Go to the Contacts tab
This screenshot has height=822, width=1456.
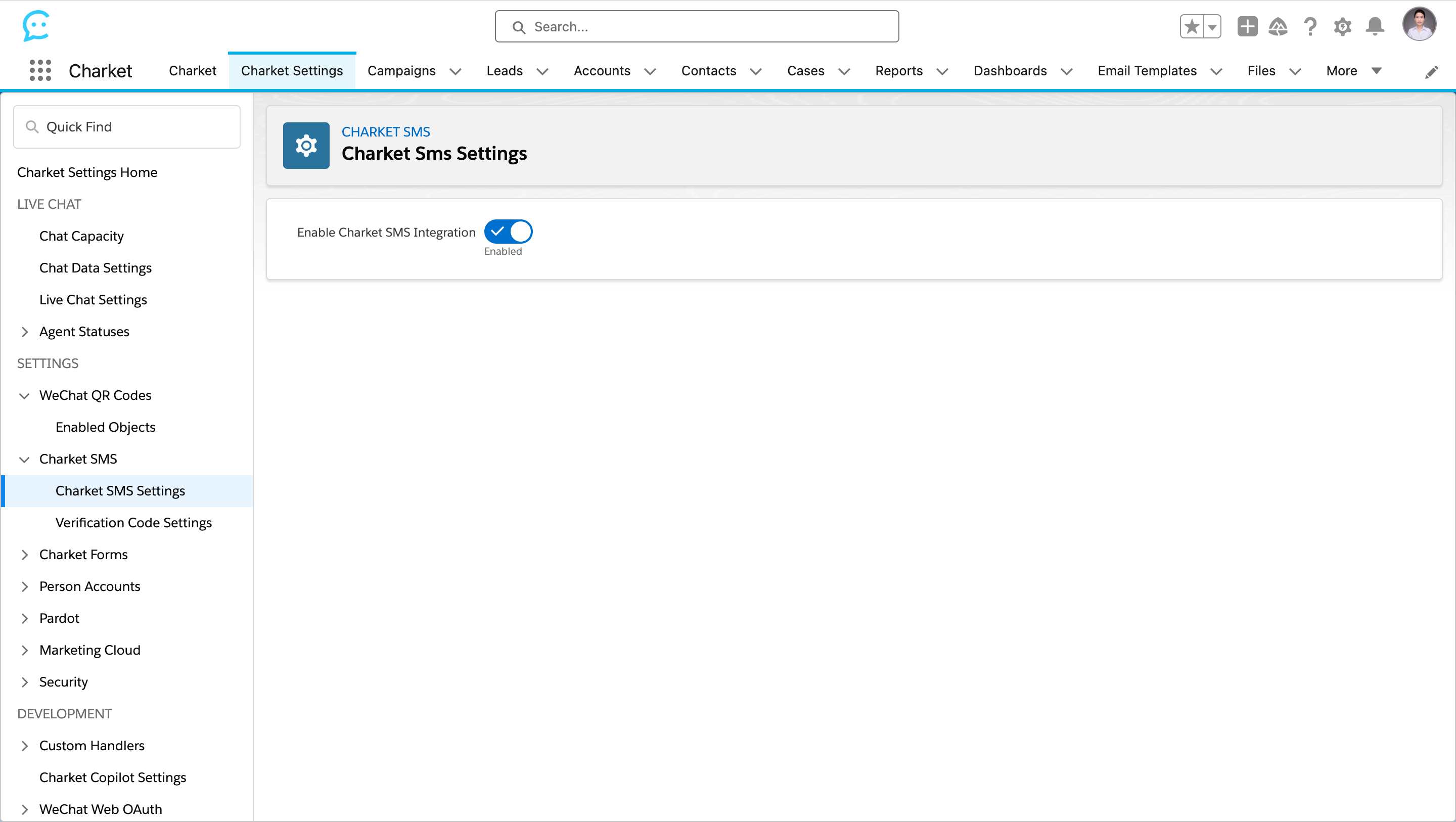pyautogui.click(x=708, y=71)
